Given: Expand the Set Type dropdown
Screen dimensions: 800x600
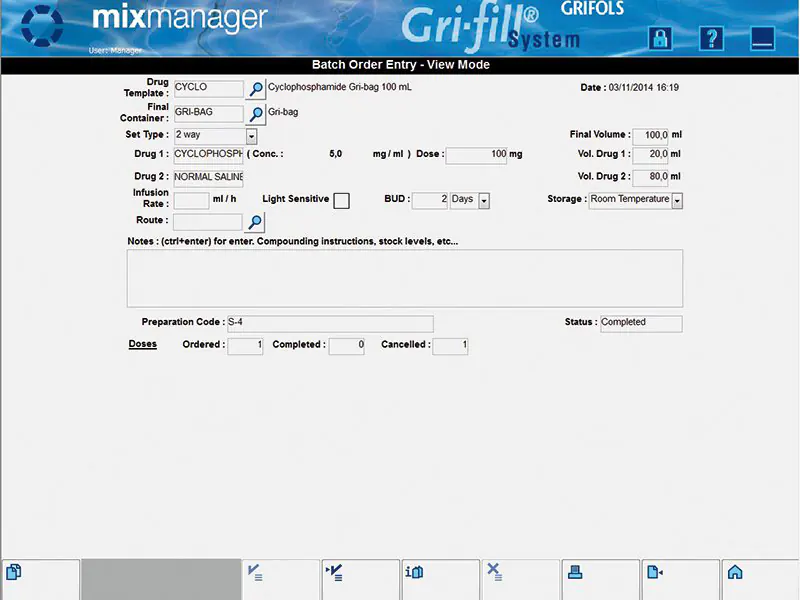Looking at the screenshot, I should click(251, 136).
